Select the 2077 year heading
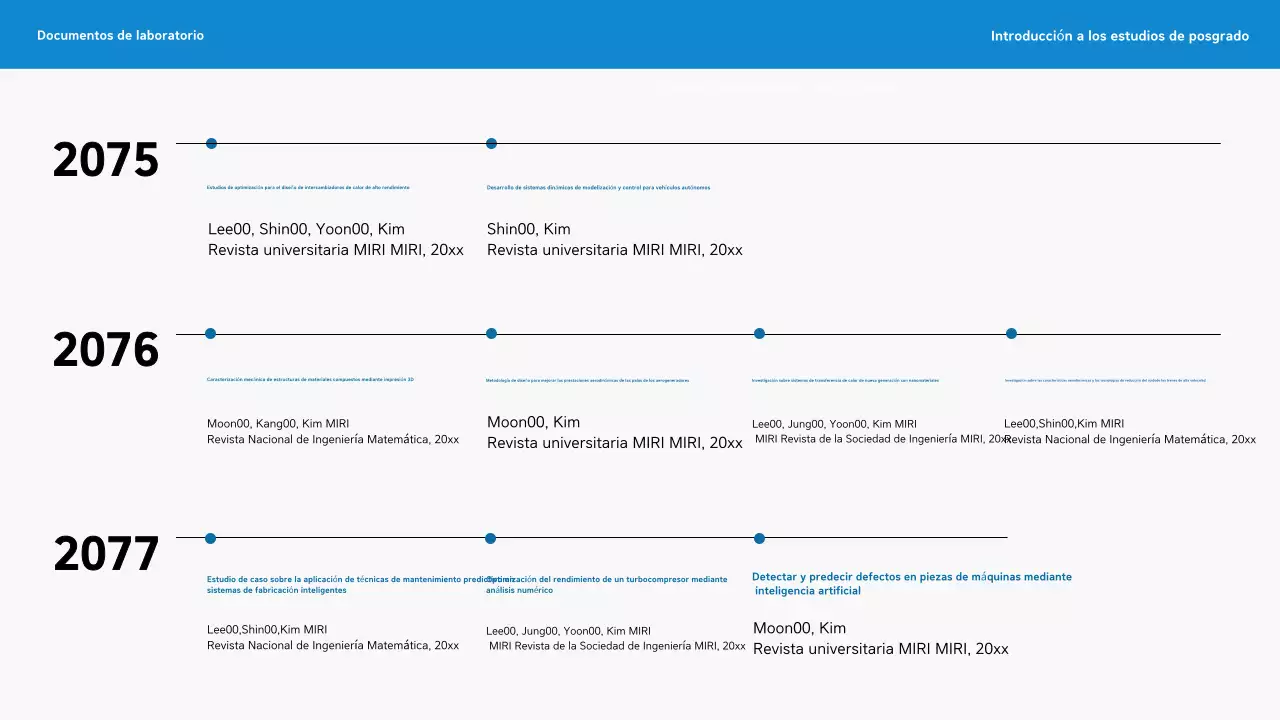The width and height of the screenshot is (1280, 720). click(x=105, y=554)
